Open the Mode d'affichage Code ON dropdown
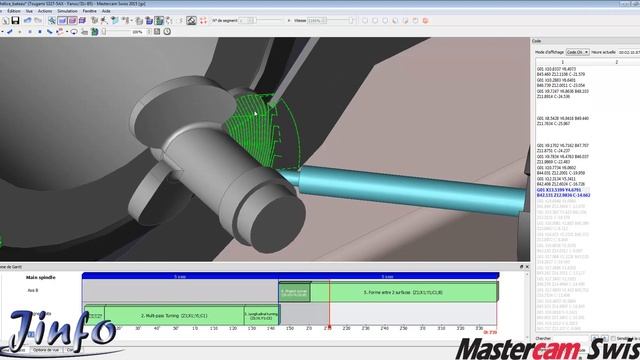Screen dimensions: 640x360 [x=578, y=52]
